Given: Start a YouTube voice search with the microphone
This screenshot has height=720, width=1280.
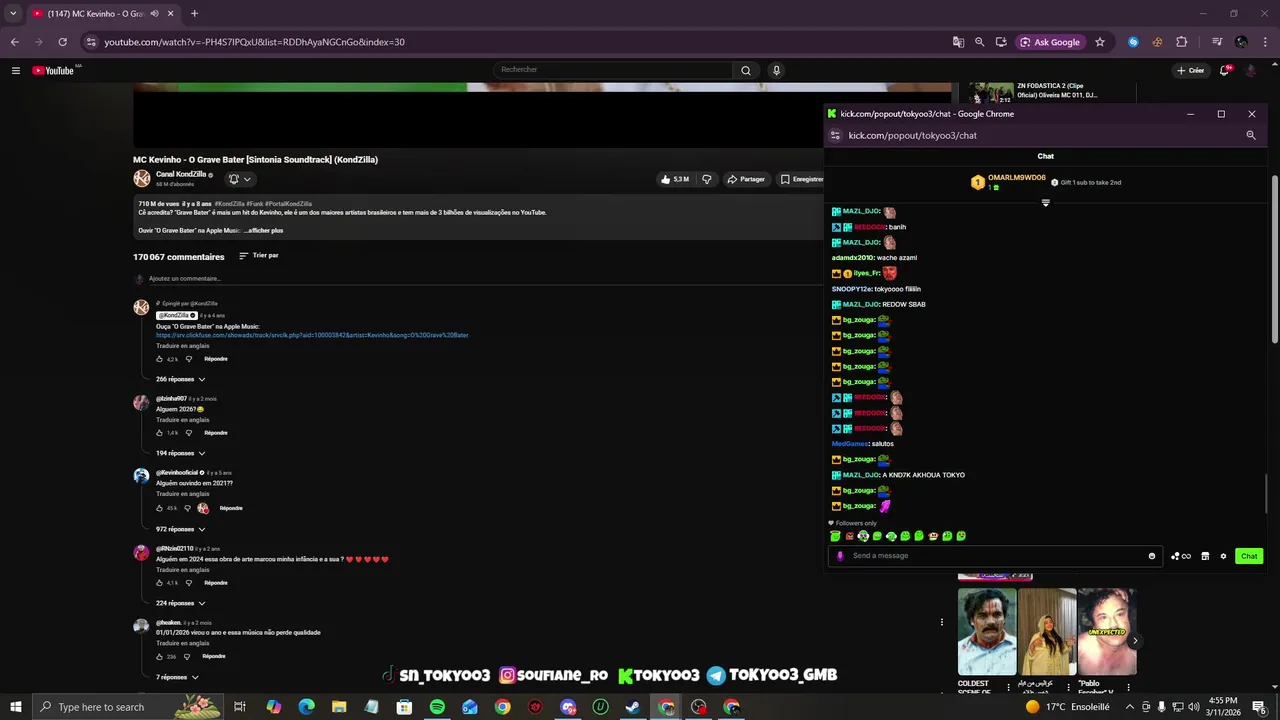Looking at the screenshot, I should coord(776,70).
